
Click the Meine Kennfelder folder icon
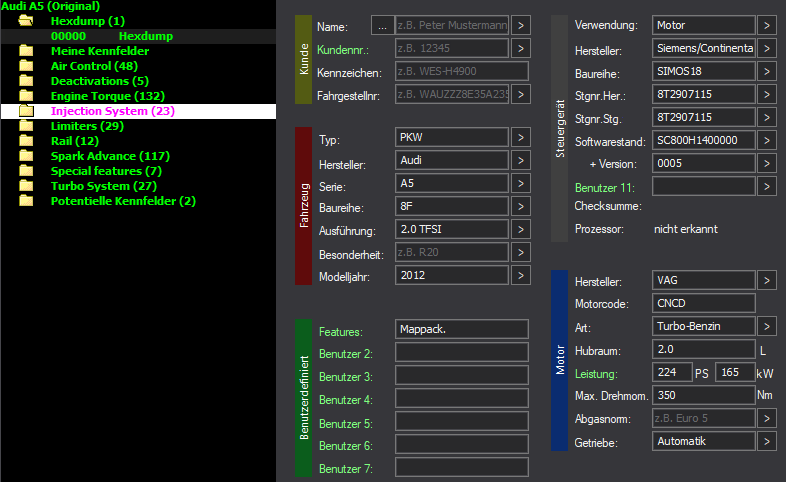coord(26,51)
